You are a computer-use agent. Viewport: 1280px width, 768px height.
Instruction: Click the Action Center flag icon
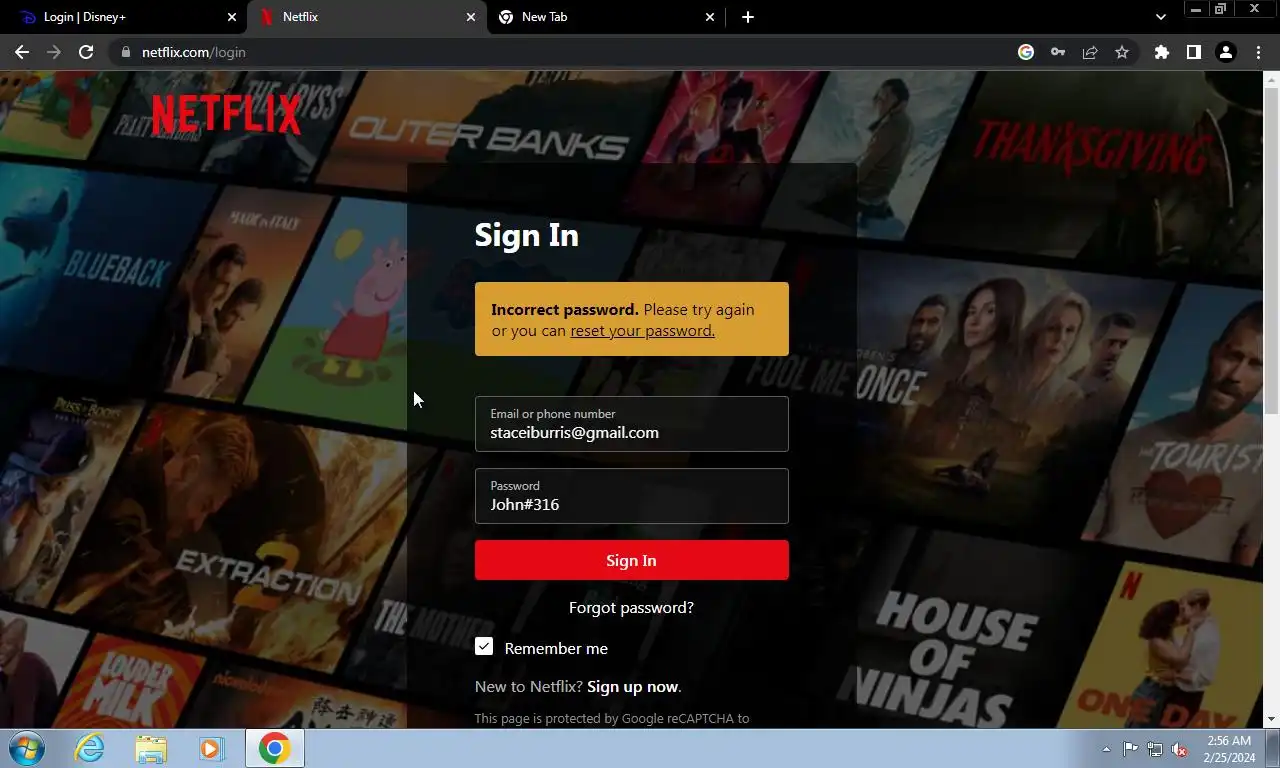(x=1130, y=749)
